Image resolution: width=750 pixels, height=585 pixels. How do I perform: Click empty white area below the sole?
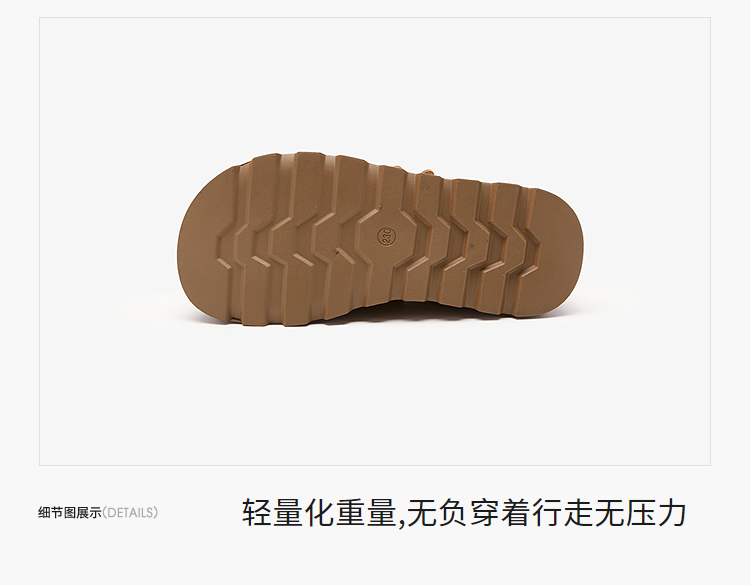coord(375,397)
